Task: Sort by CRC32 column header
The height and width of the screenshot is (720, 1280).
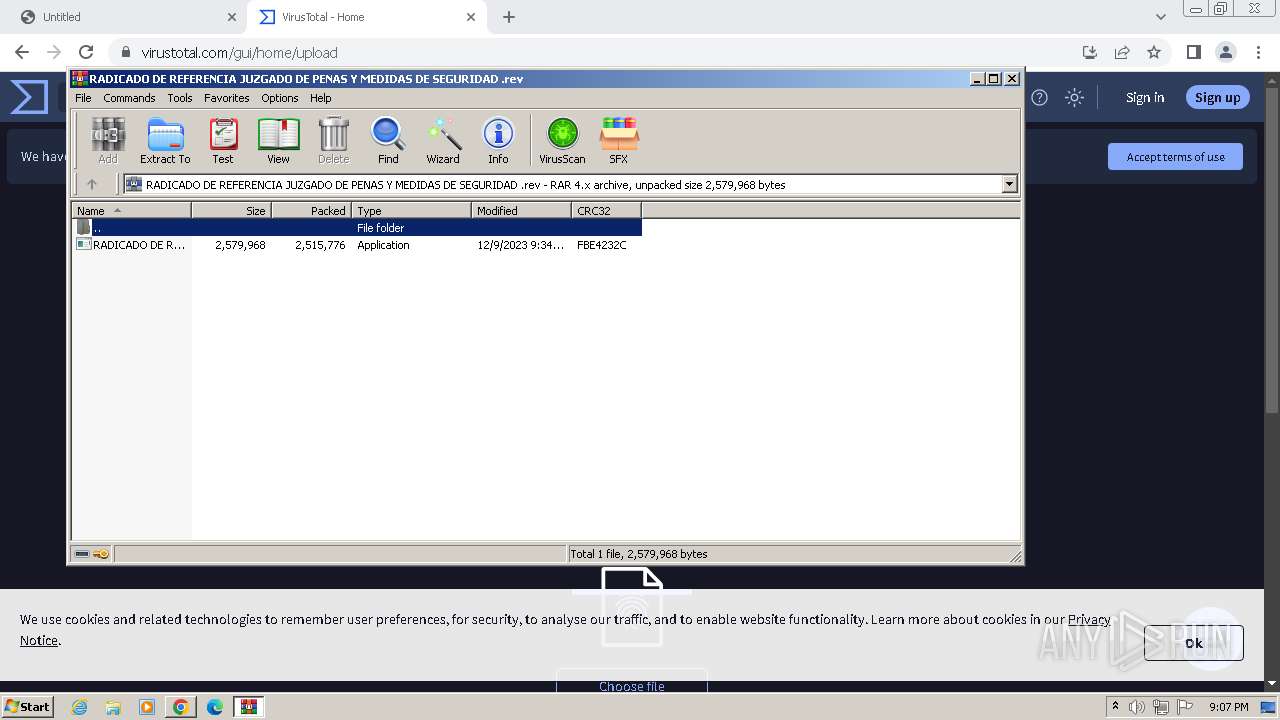Action: [x=606, y=210]
